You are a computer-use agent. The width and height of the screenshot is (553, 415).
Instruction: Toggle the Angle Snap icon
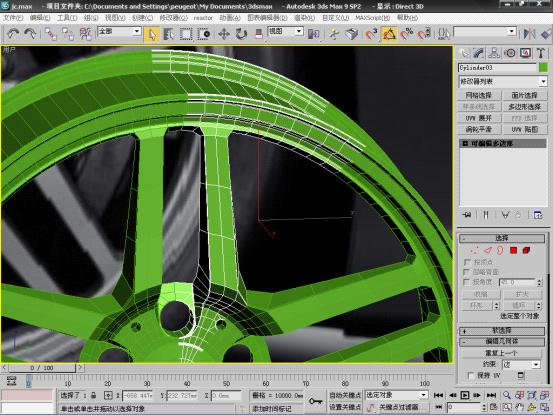[389, 34]
